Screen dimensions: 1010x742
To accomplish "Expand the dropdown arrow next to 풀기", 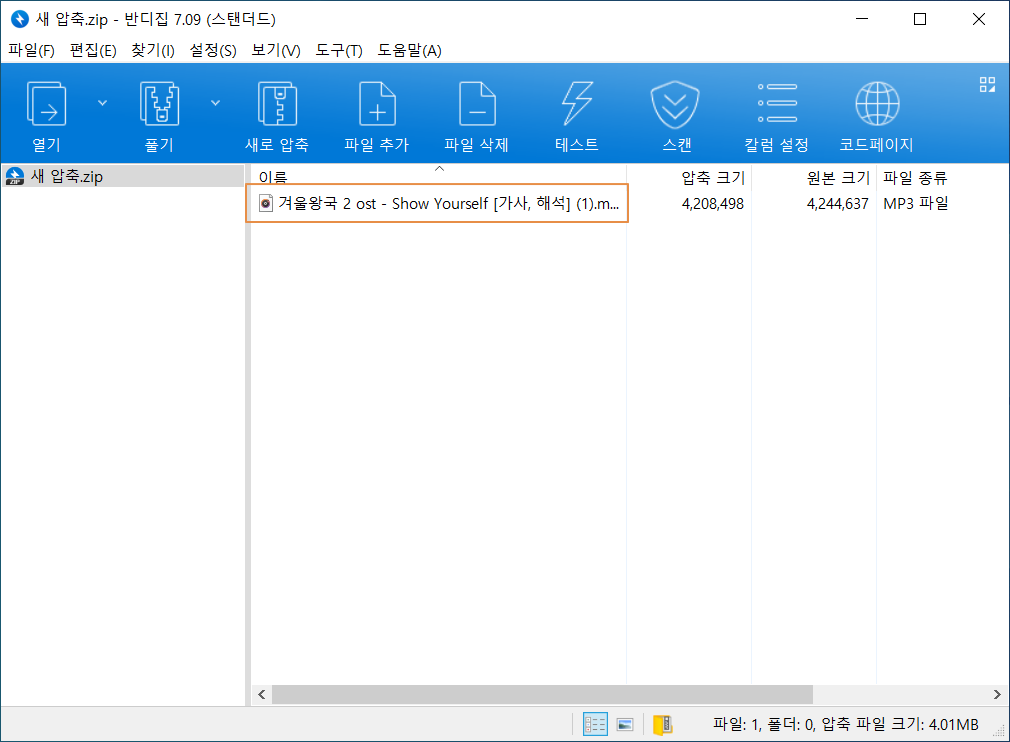I will coord(216,103).
